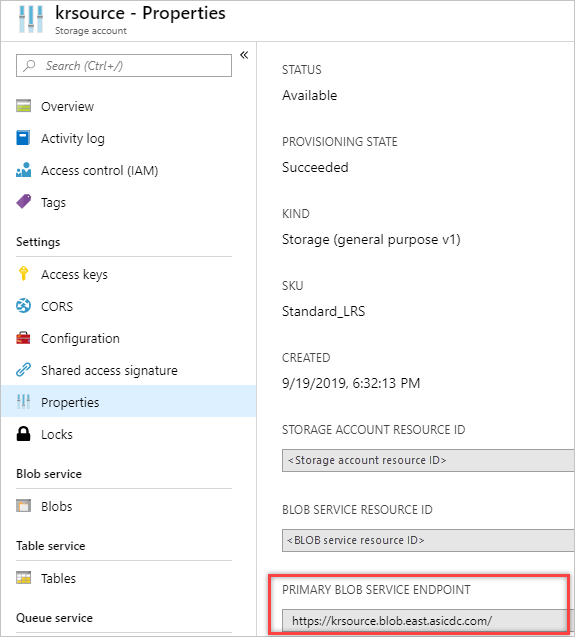Viewport: 575px width, 637px height.
Task: Click the Tables grid icon
Action: 24,578
